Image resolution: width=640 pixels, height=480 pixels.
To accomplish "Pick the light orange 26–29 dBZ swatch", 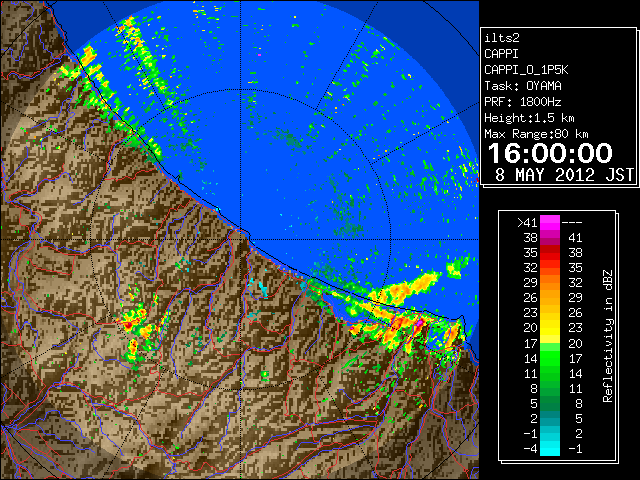I will coord(550,298).
